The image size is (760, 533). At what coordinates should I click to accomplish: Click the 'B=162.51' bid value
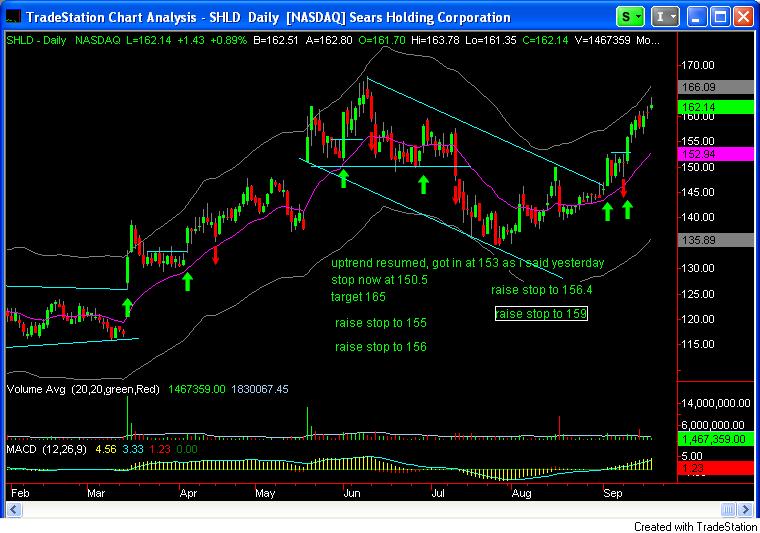click(276, 40)
